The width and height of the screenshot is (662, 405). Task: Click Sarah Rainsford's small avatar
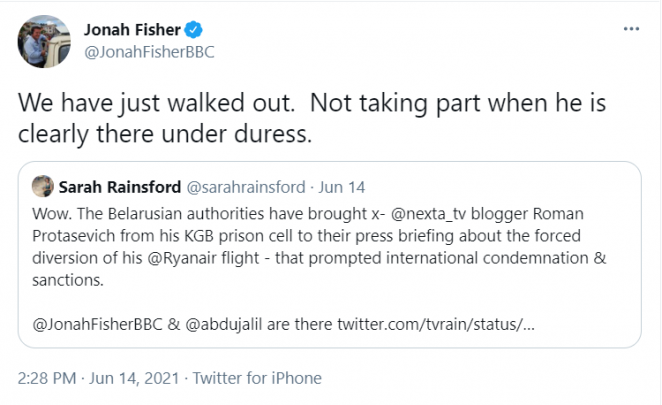(42, 185)
